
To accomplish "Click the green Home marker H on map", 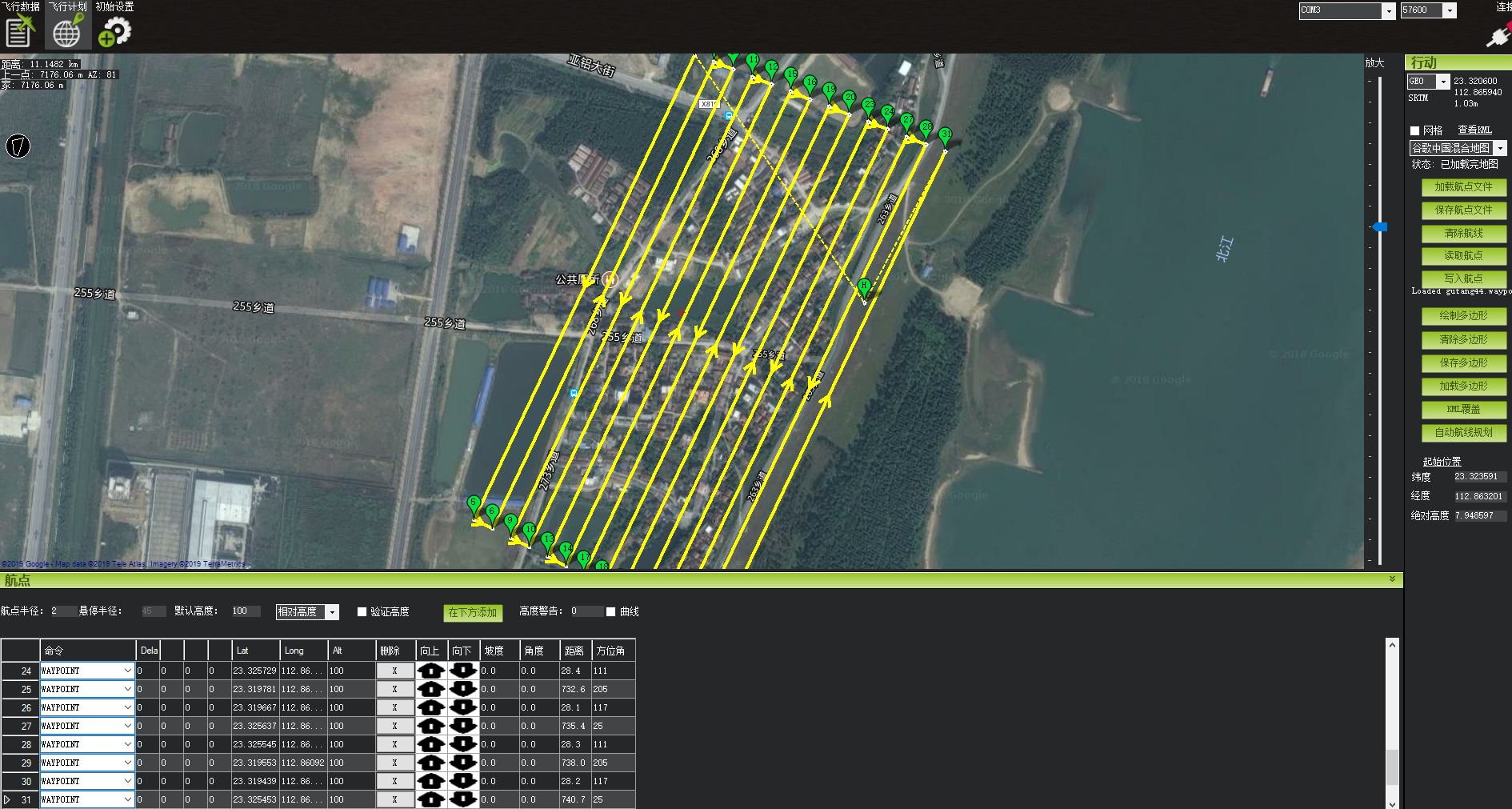I will coord(864,286).
